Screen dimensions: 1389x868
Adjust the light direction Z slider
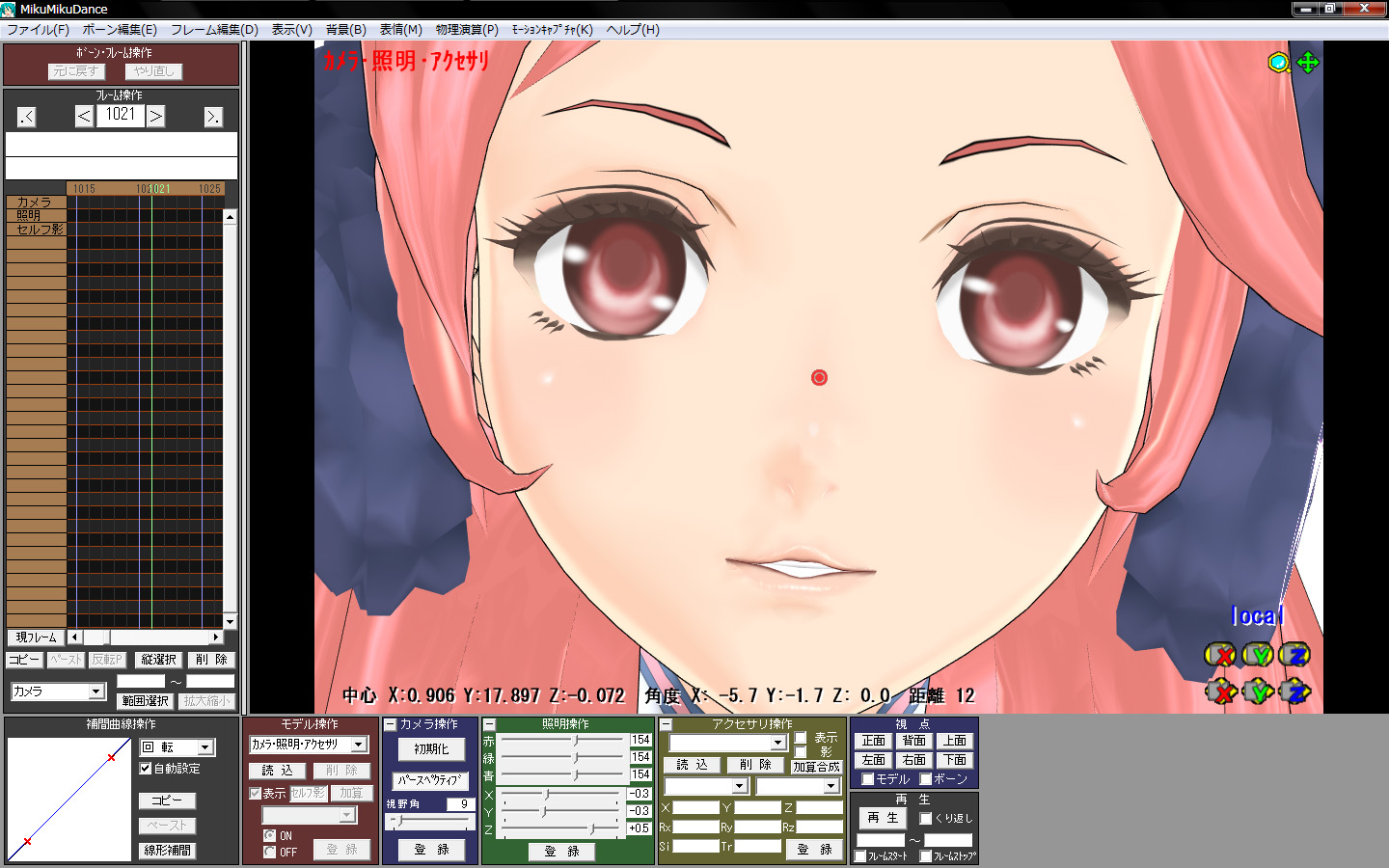pos(561,828)
